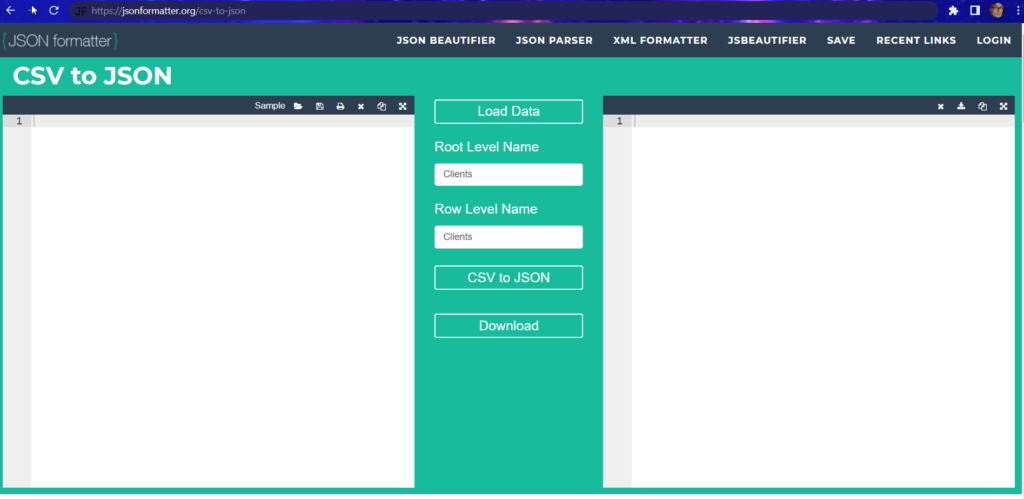
Task: Open the browser Extensions puzzle icon
Action: [953, 10]
